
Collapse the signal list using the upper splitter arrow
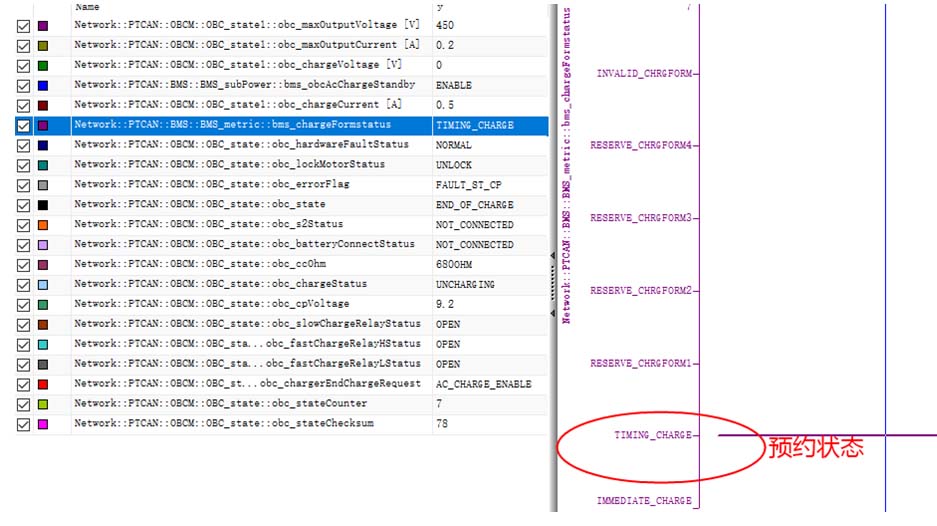[553, 256]
